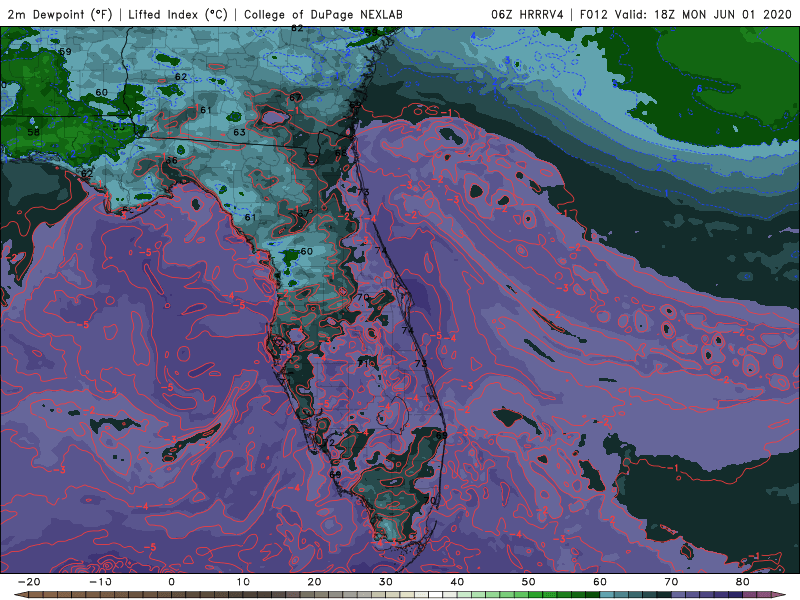
Task: Click the "20" colorbar scale label
Action: pyautogui.click(x=314, y=582)
